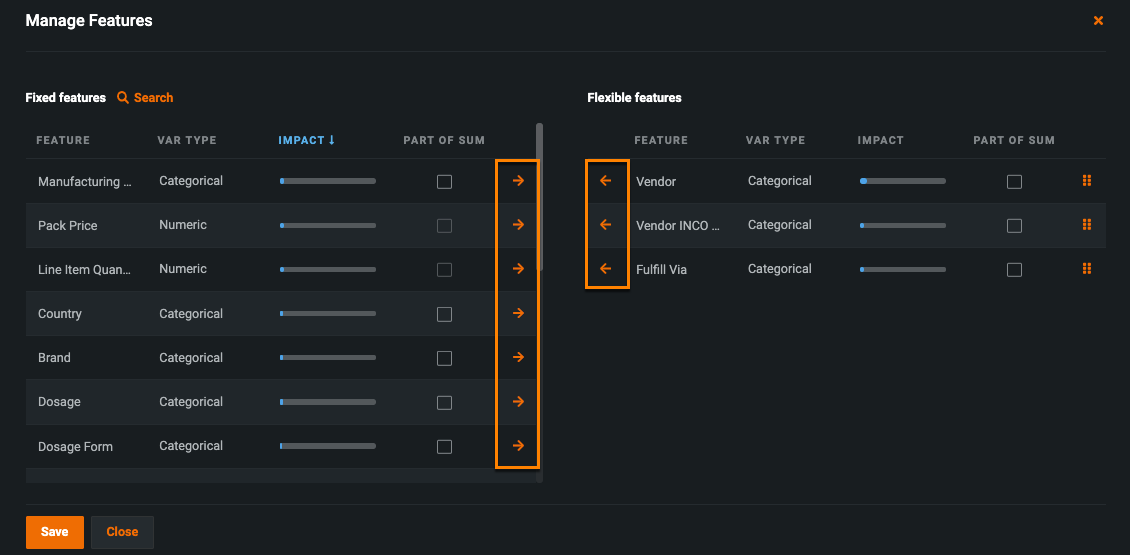Tick Part of Sum checkbox for Vendor

pyautogui.click(x=1014, y=182)
